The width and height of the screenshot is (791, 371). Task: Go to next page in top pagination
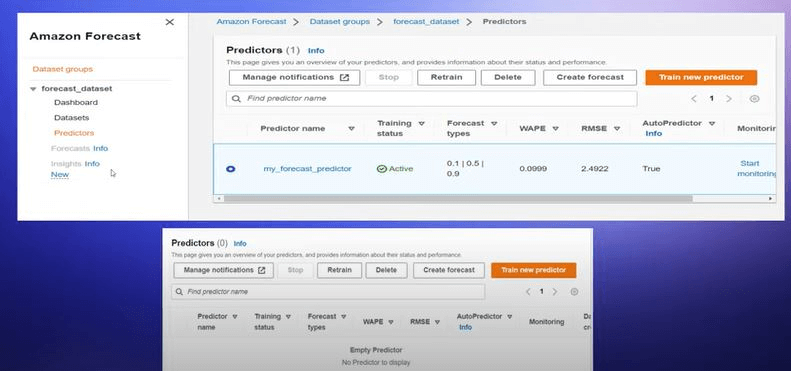point(729,98)
